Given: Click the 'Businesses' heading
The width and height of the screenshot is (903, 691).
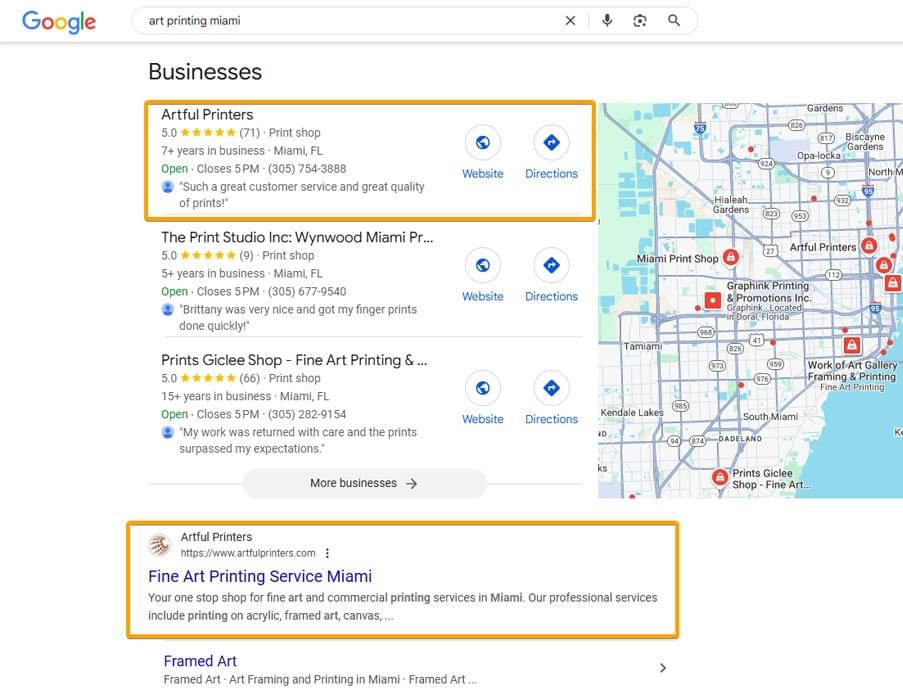Looking at the screenshot, I should pyautogui.click(x=205, y=72).
